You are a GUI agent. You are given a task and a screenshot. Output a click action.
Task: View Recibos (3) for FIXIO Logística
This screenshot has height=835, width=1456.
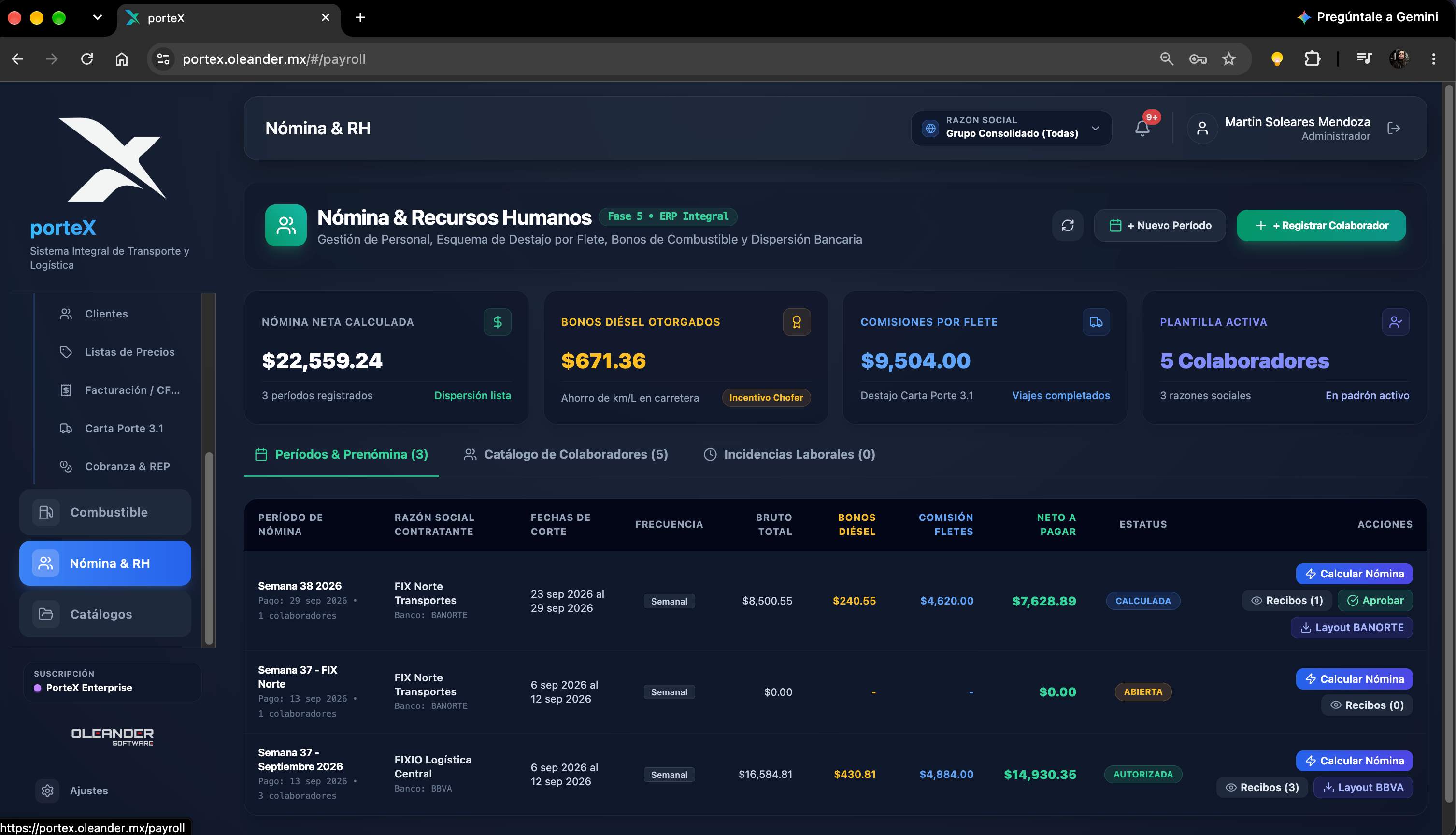pyautogui.click(x=1262, y=787)
